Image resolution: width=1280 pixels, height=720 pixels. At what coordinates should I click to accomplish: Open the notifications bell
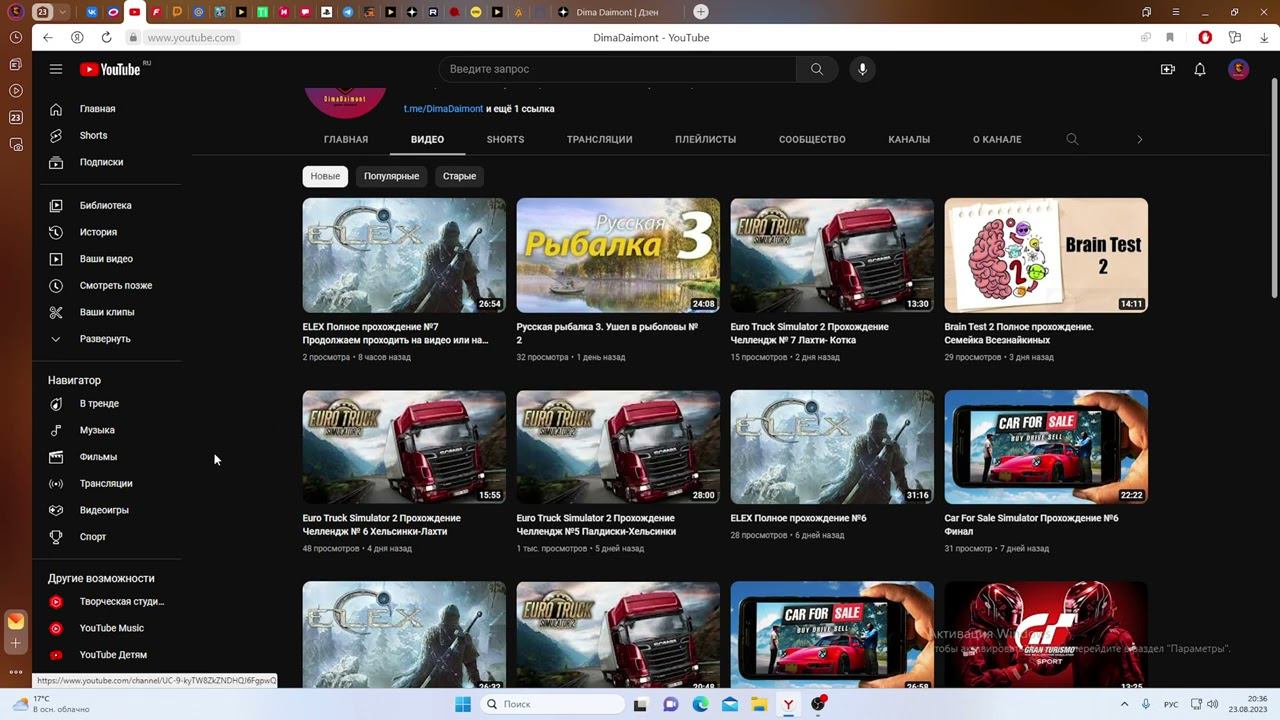1200,69
